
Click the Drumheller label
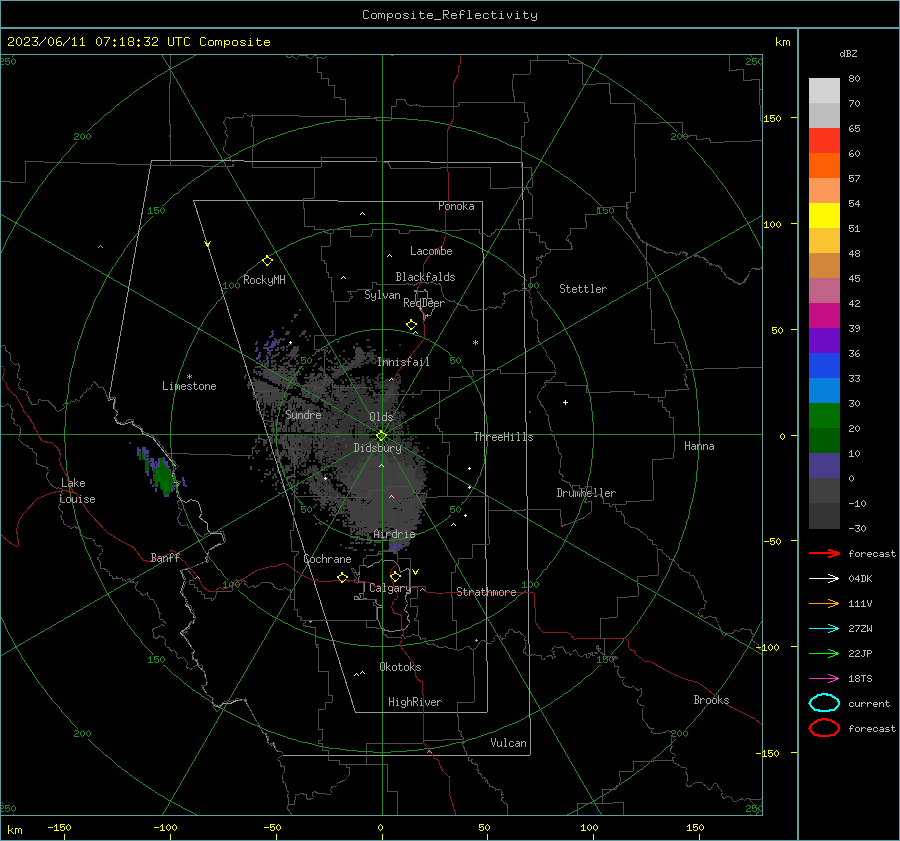(586, 493)
